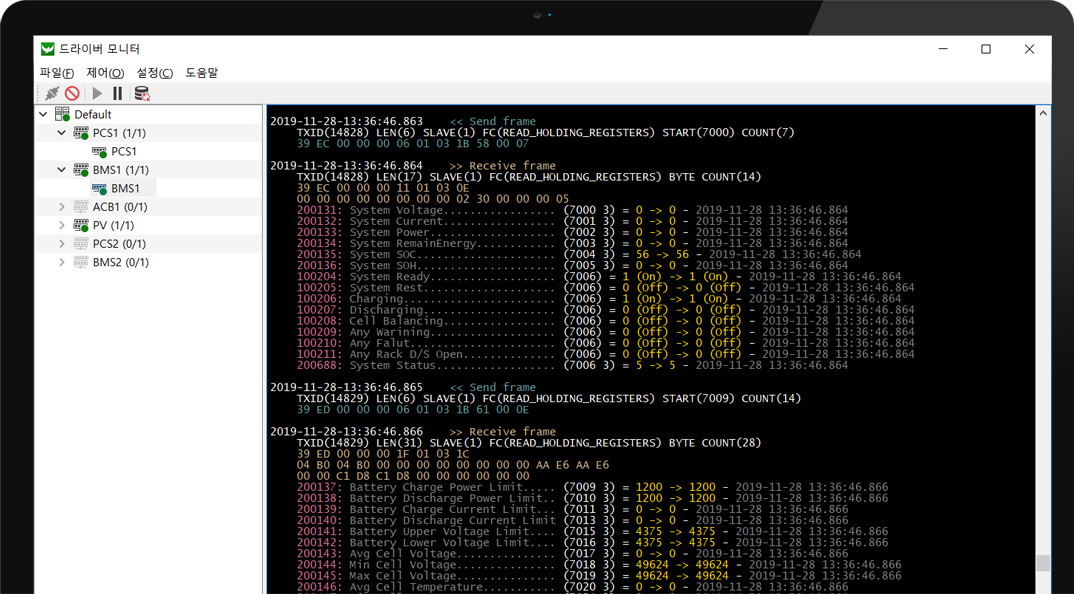Viewport: 1074px width, 594px height.
Task: Click the ACB1 (0/1) channel icon
Action: [x=81, y=207]
